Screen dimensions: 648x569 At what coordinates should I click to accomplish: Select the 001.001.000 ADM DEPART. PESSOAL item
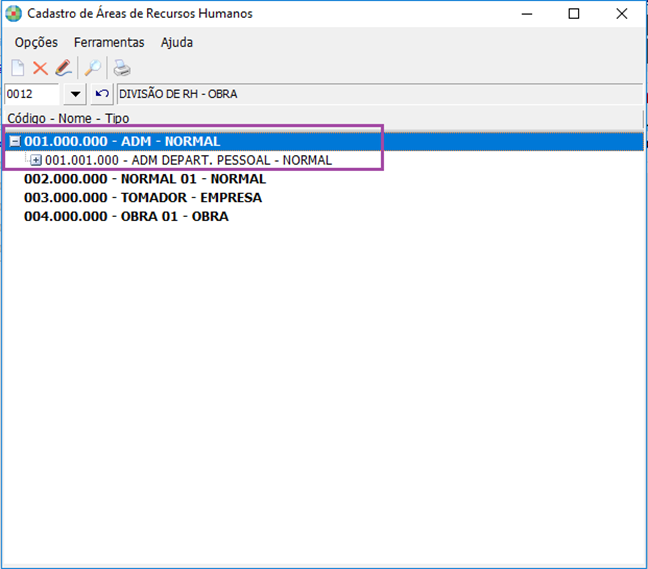[x=188, y=160]
